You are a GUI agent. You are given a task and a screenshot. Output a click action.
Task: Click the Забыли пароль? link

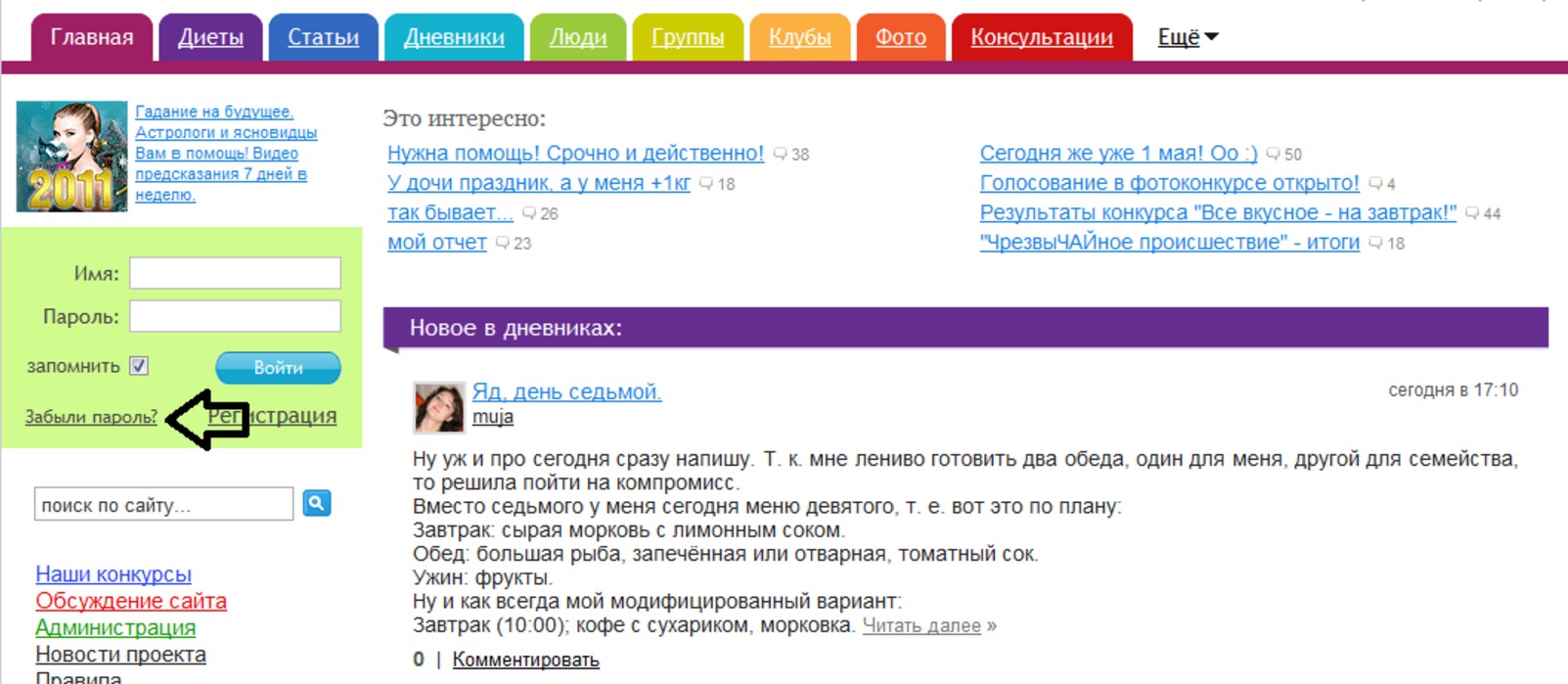(91, 417)
